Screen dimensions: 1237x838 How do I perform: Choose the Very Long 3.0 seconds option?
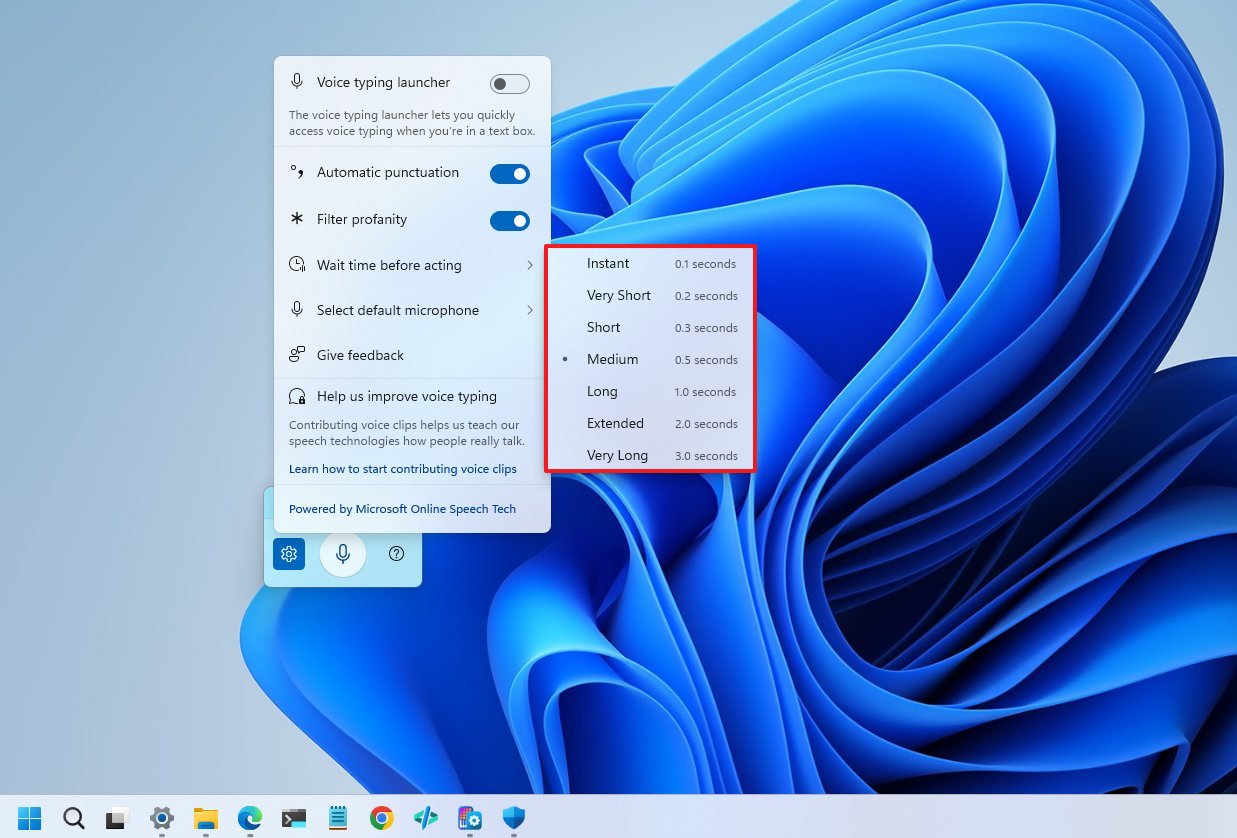click(650, 455)
